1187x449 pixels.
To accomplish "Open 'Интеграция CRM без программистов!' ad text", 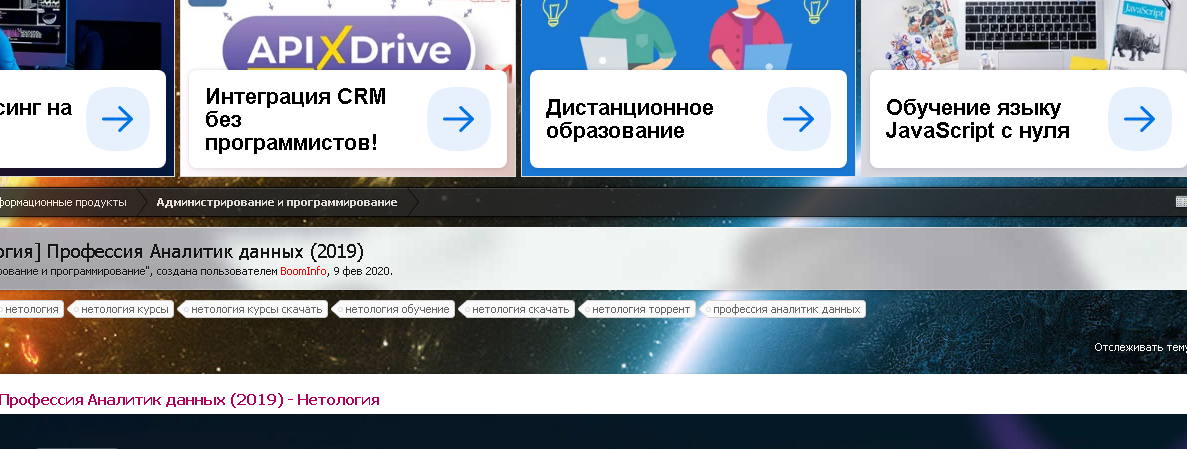I will pyautogui.click(x=296, y=119).
